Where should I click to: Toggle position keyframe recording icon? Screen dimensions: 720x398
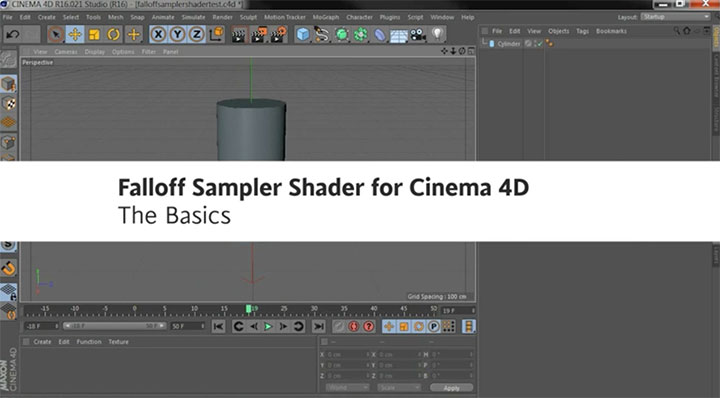389,326
